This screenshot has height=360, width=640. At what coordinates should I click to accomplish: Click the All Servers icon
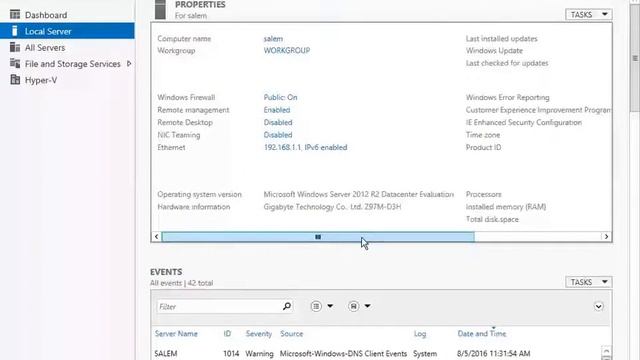tap(15, 47)
